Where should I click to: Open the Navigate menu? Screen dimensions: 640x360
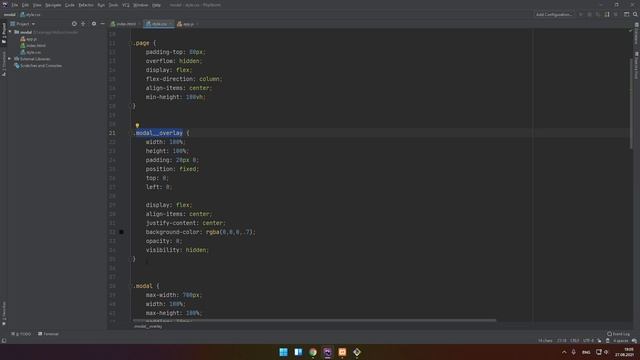tap(53, 5)
